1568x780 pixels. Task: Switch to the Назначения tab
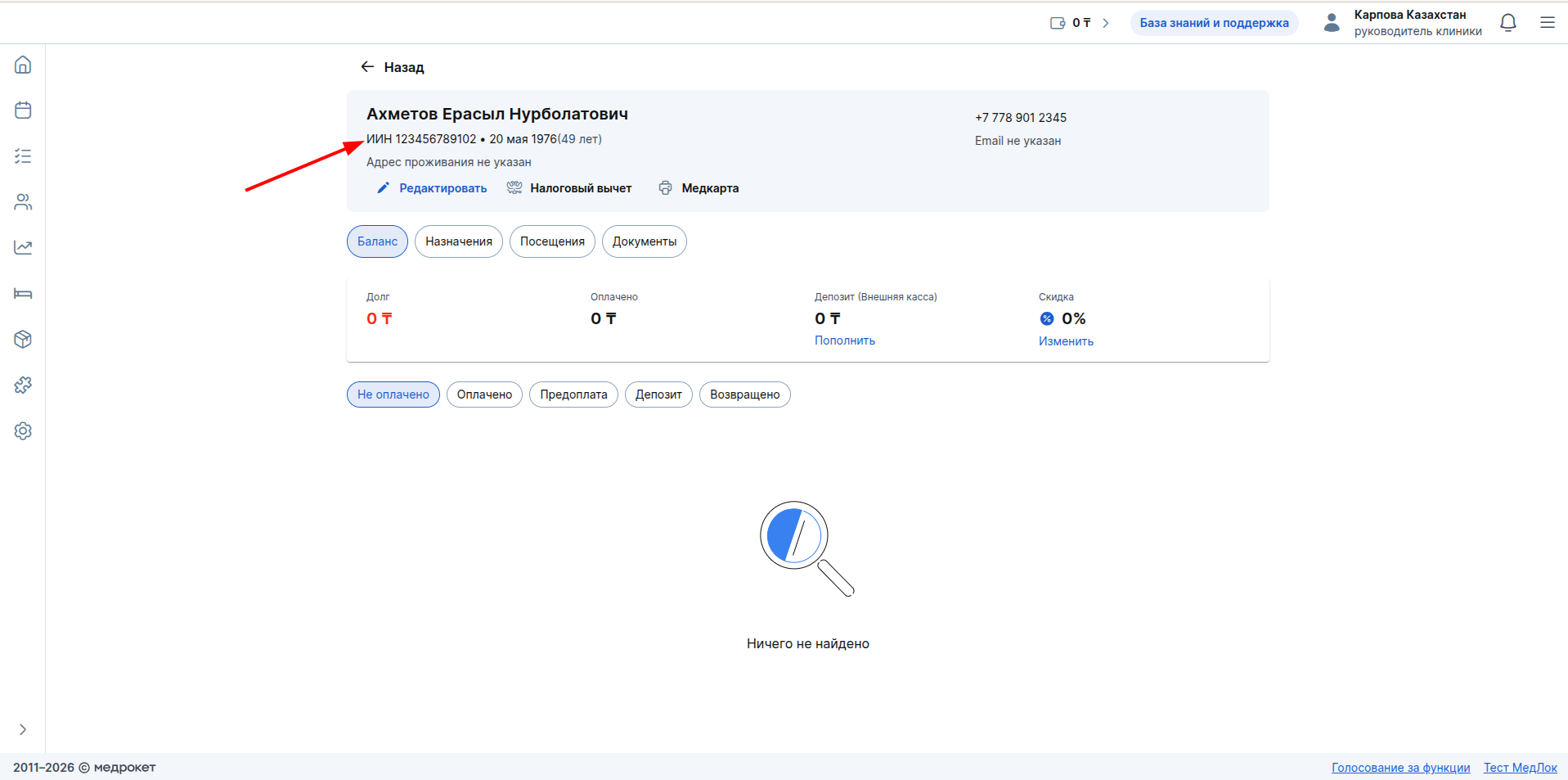pos(458,241)
